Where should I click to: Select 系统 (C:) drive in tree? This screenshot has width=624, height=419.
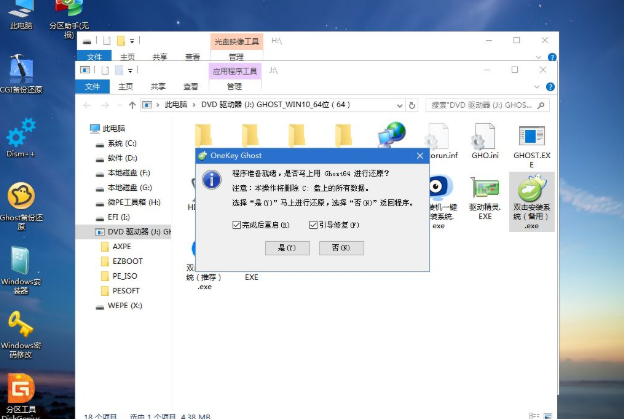(116, 143)
